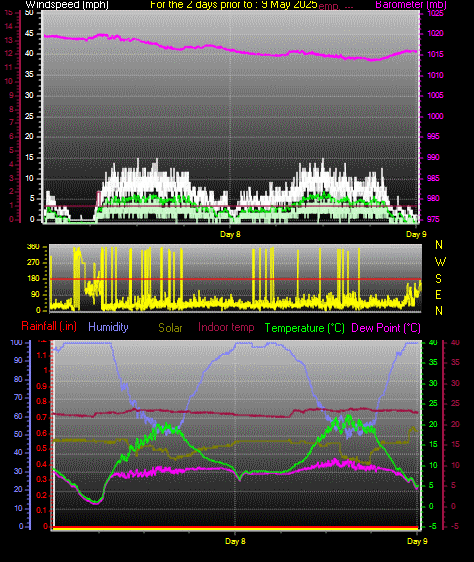
Task: Click the Windspeed (mph) axis title
Action: 67,5
